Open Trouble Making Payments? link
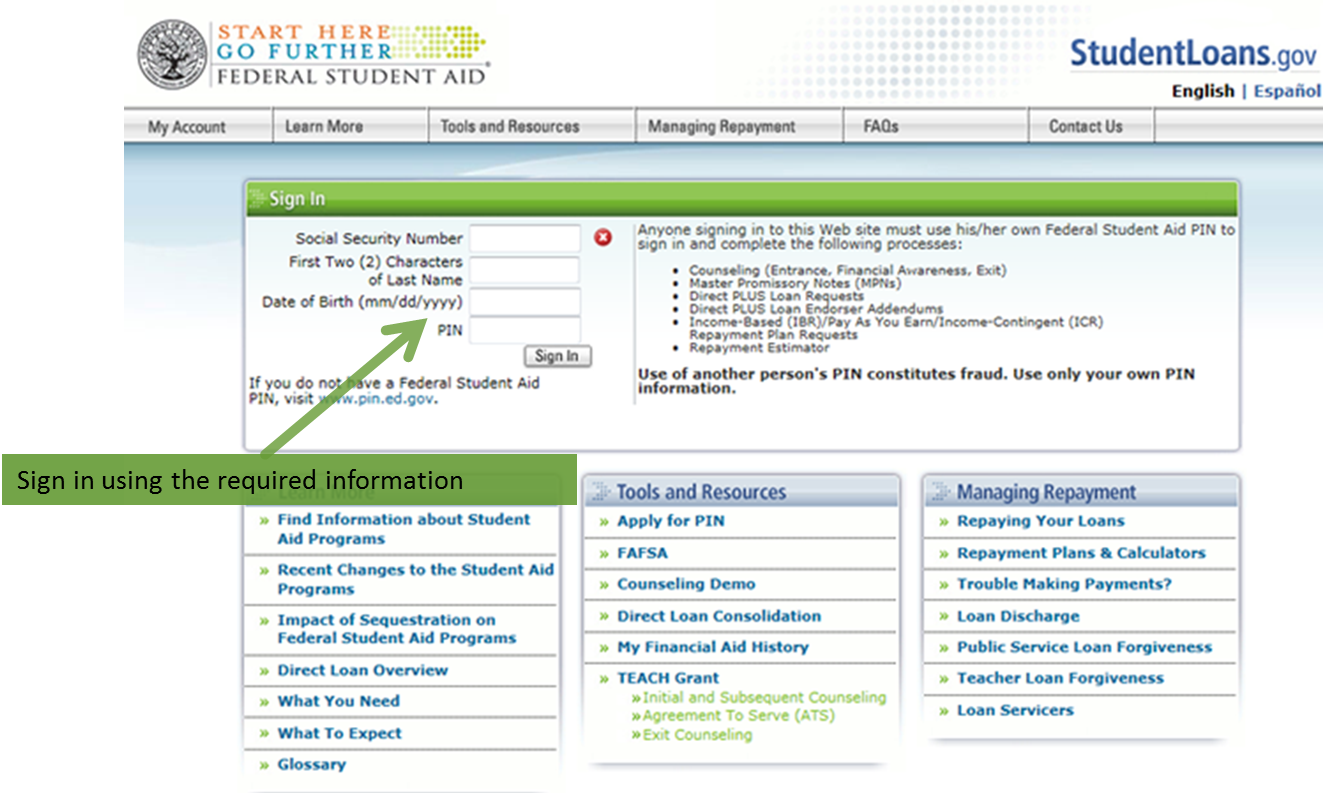Viewport: 1323px width, 793px height. point(1064,584)
